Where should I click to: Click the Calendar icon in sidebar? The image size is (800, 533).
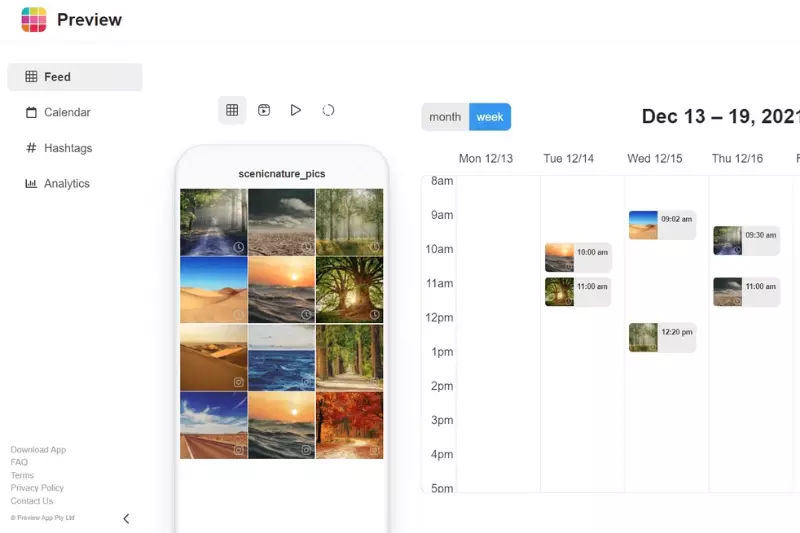[31, 112]
